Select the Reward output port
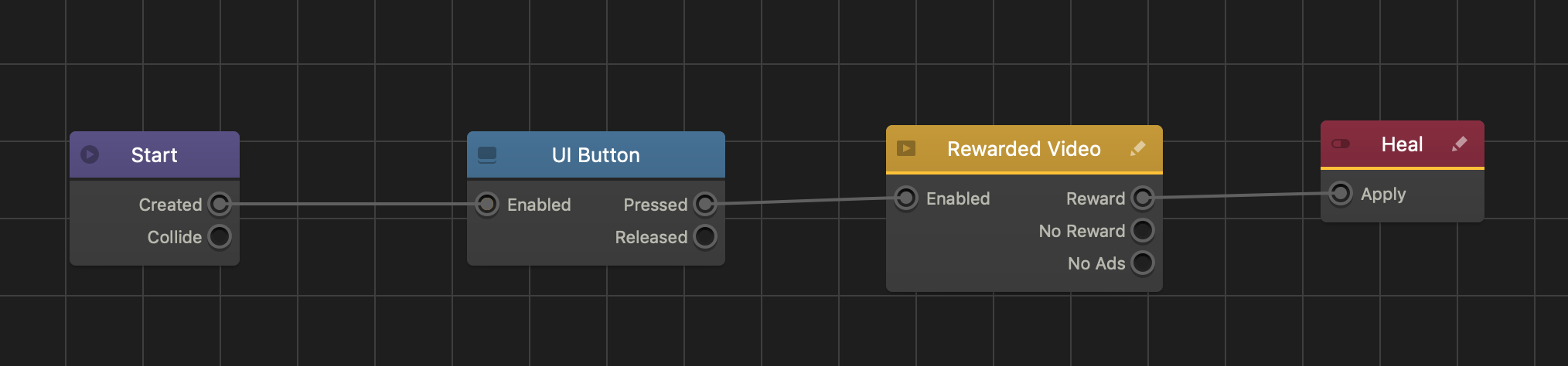Screen dimensions: 1568x366 pos(1142,198)
